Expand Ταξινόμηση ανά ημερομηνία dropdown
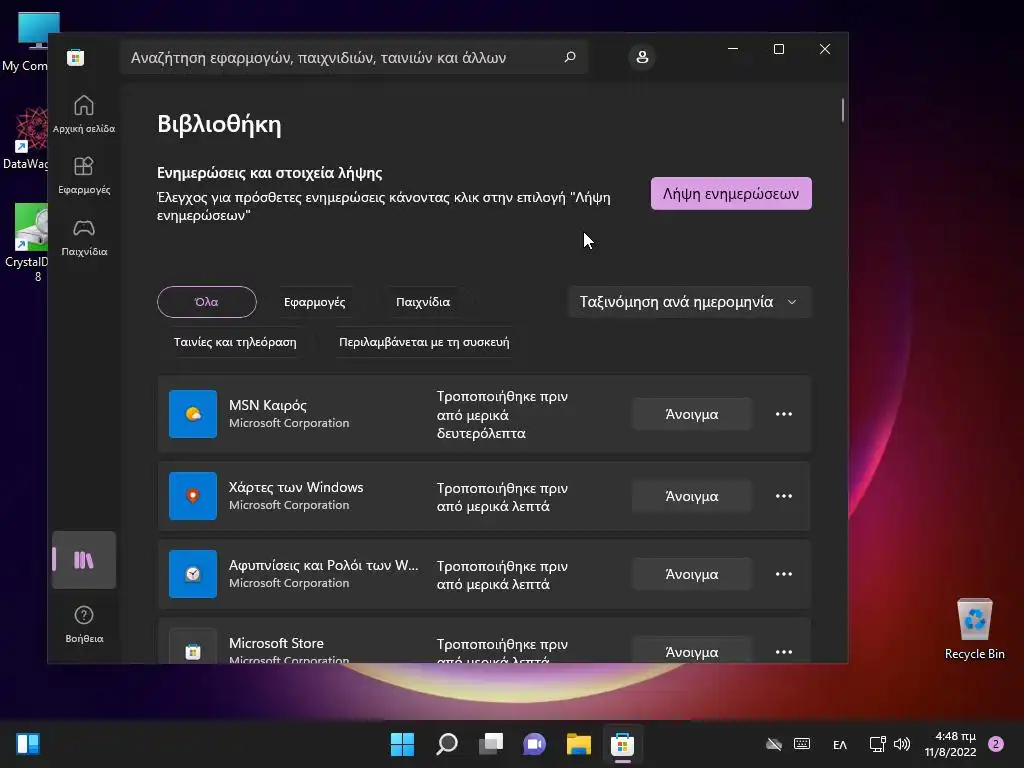The height and width of the screenshot is (768, 1024). [689, 302]
